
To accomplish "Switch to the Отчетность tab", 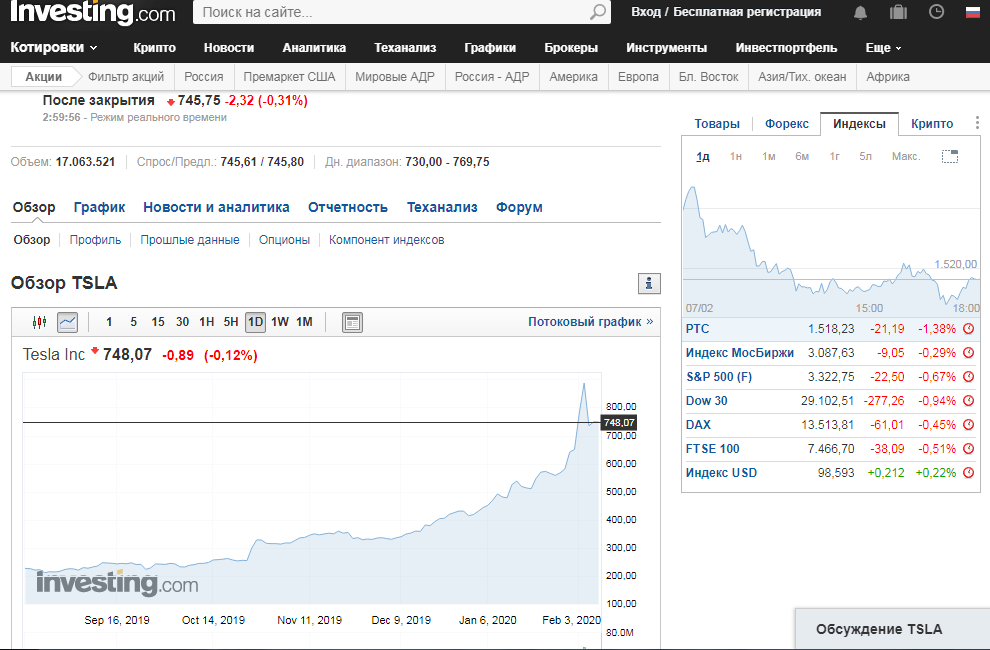I will [348, 207].
